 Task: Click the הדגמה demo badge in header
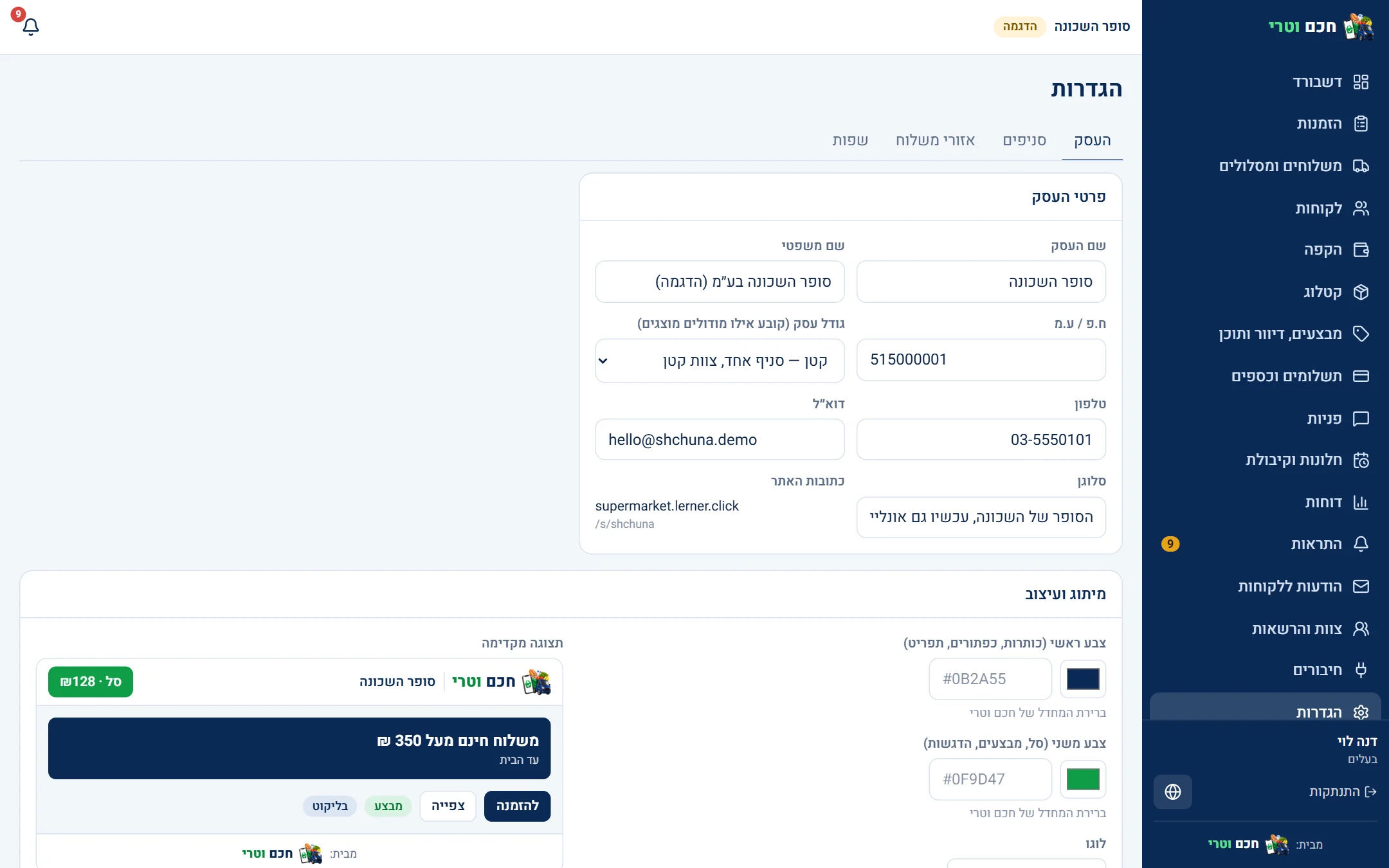[1020, 26]
